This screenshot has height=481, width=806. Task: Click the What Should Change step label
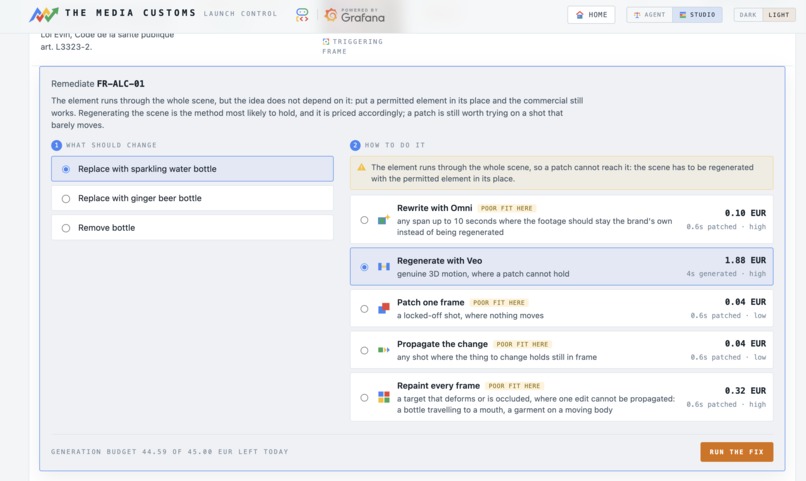(111, 145)
